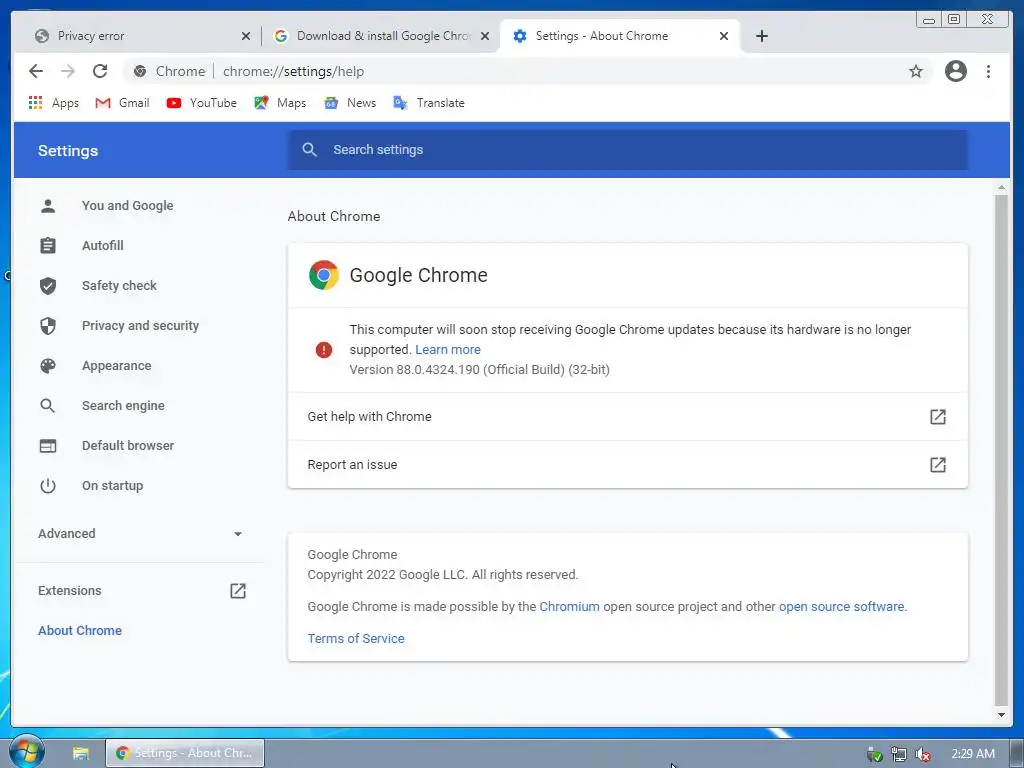Click the Settings header title
1024x768 pixels.
(x=68, y=150)
